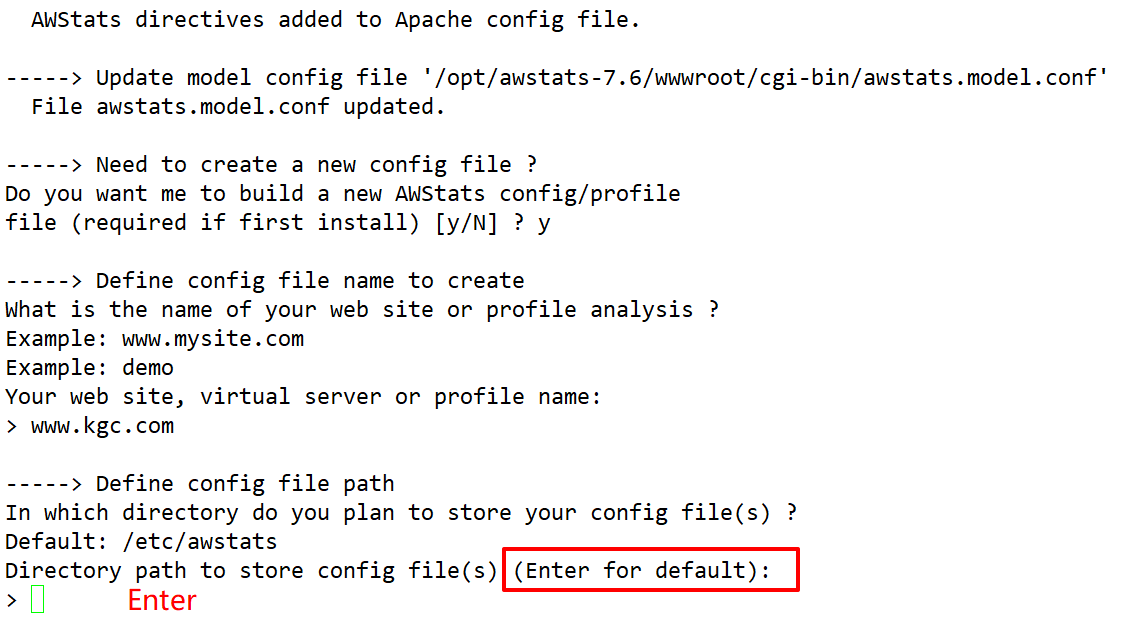This screenshot has height=619, width=1133.
Task: Click the "Define config file path" heading
Action: [244, 484]
